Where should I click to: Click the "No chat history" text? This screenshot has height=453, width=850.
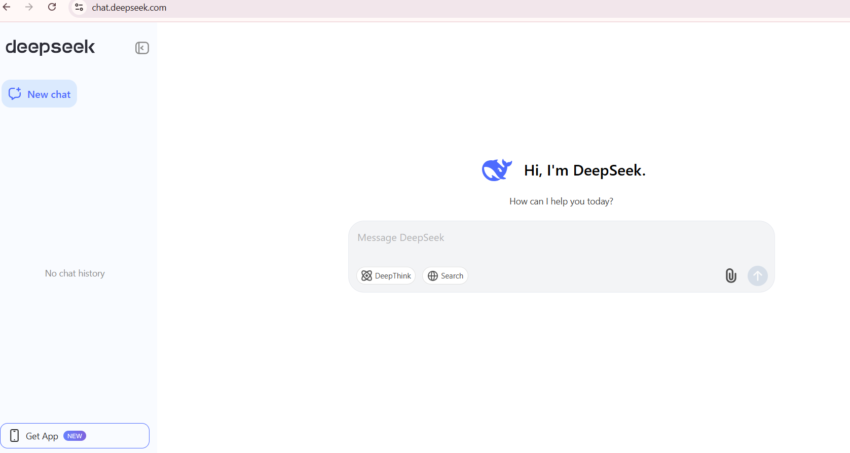(x=75, y=274)
